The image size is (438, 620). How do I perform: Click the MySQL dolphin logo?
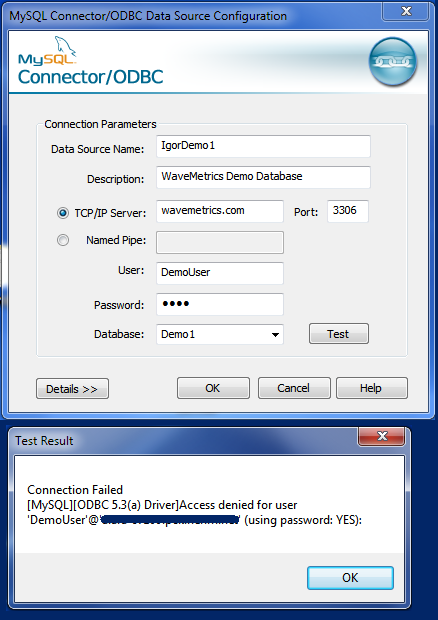(x=47, y=51)
